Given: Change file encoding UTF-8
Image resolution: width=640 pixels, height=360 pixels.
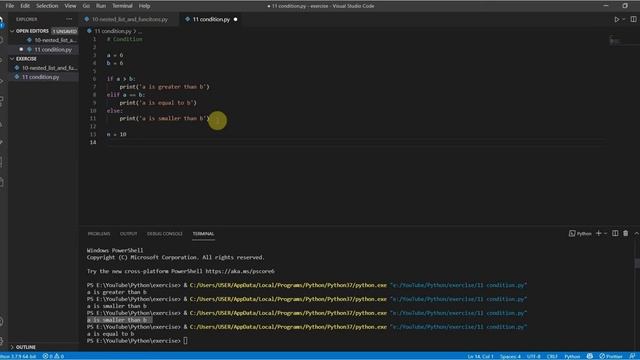Looking at the screenshot, I should pyautogui.click(x=533, y=356).
